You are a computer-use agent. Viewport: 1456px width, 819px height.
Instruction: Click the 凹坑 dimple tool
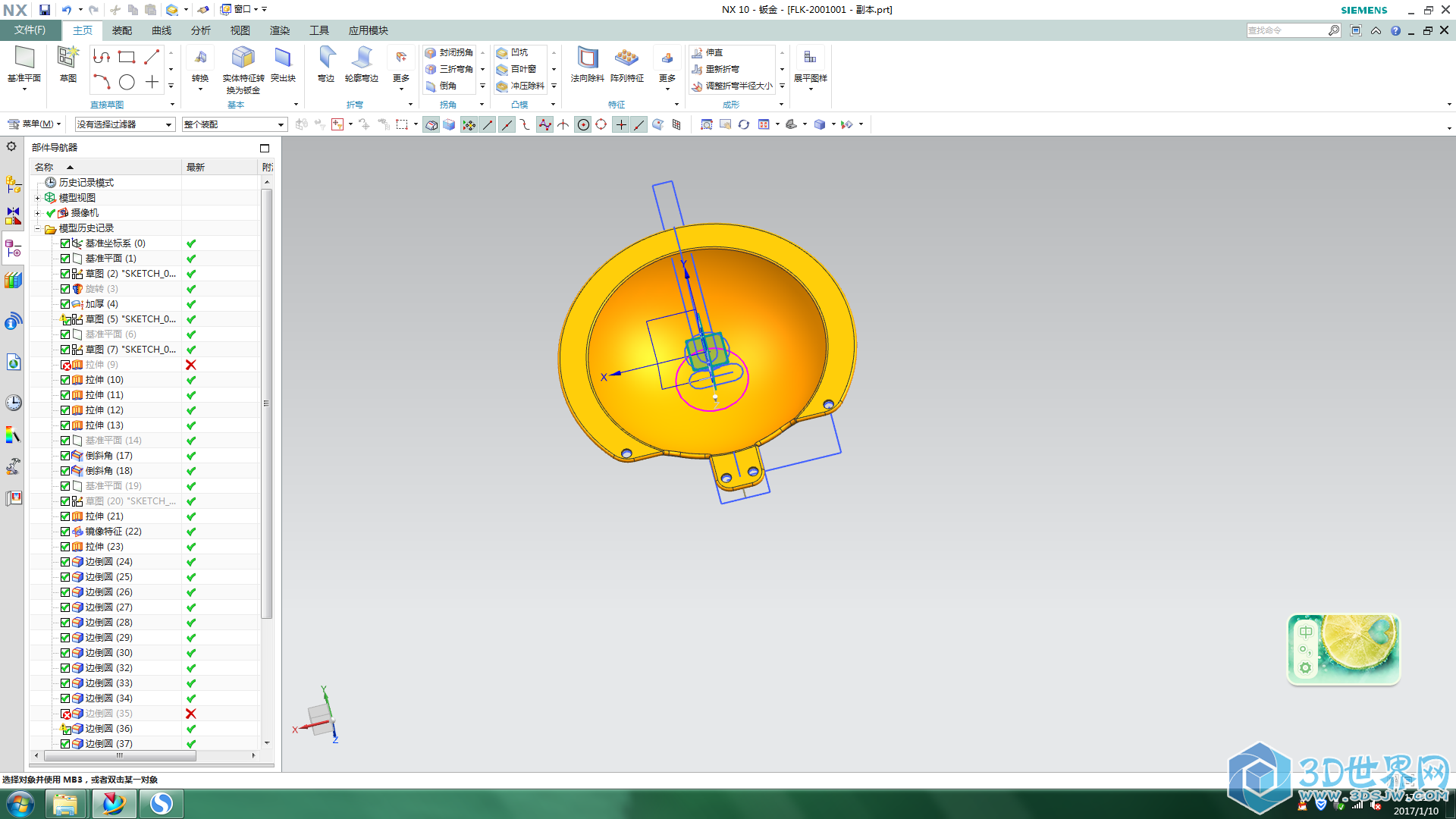(512, 52)
